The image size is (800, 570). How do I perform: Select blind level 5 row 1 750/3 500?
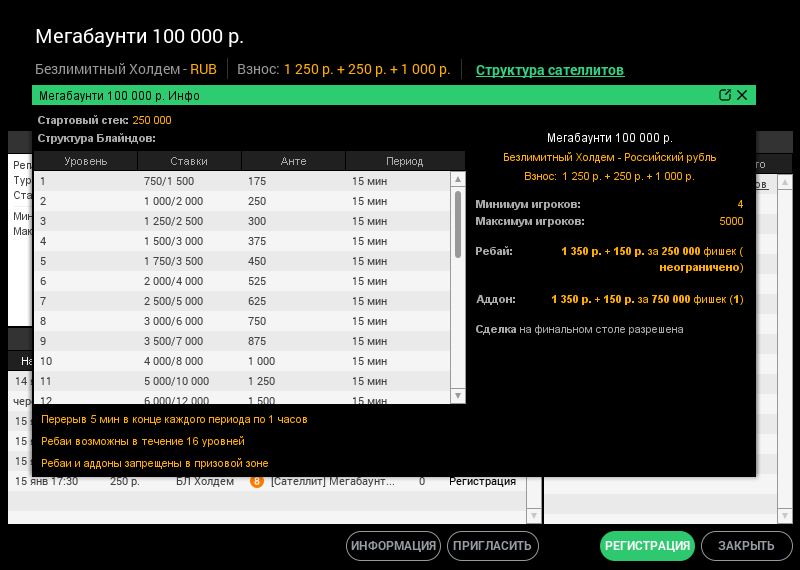(x=240, y=261)
